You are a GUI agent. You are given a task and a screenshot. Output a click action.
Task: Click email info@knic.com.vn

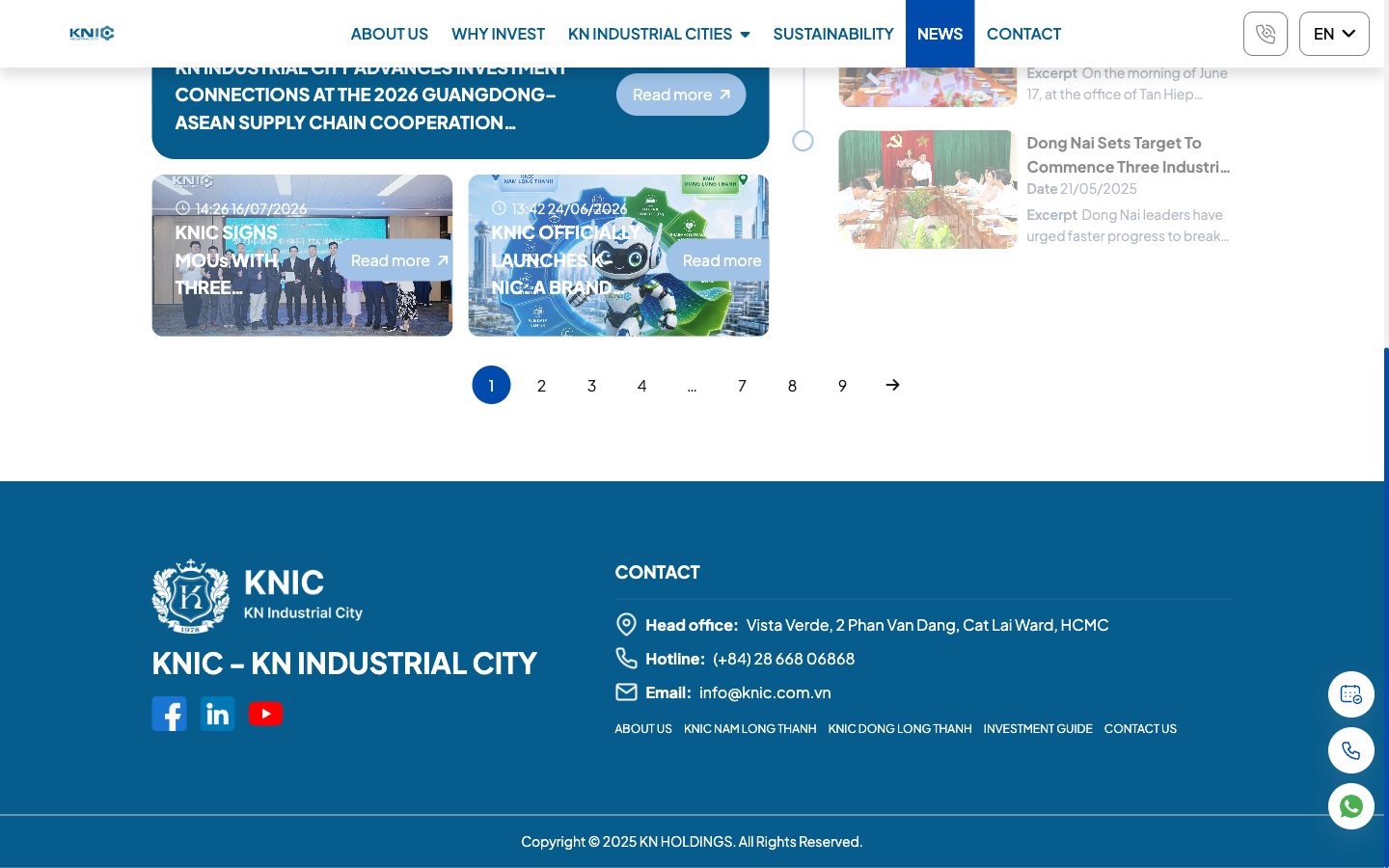point(765,692)
